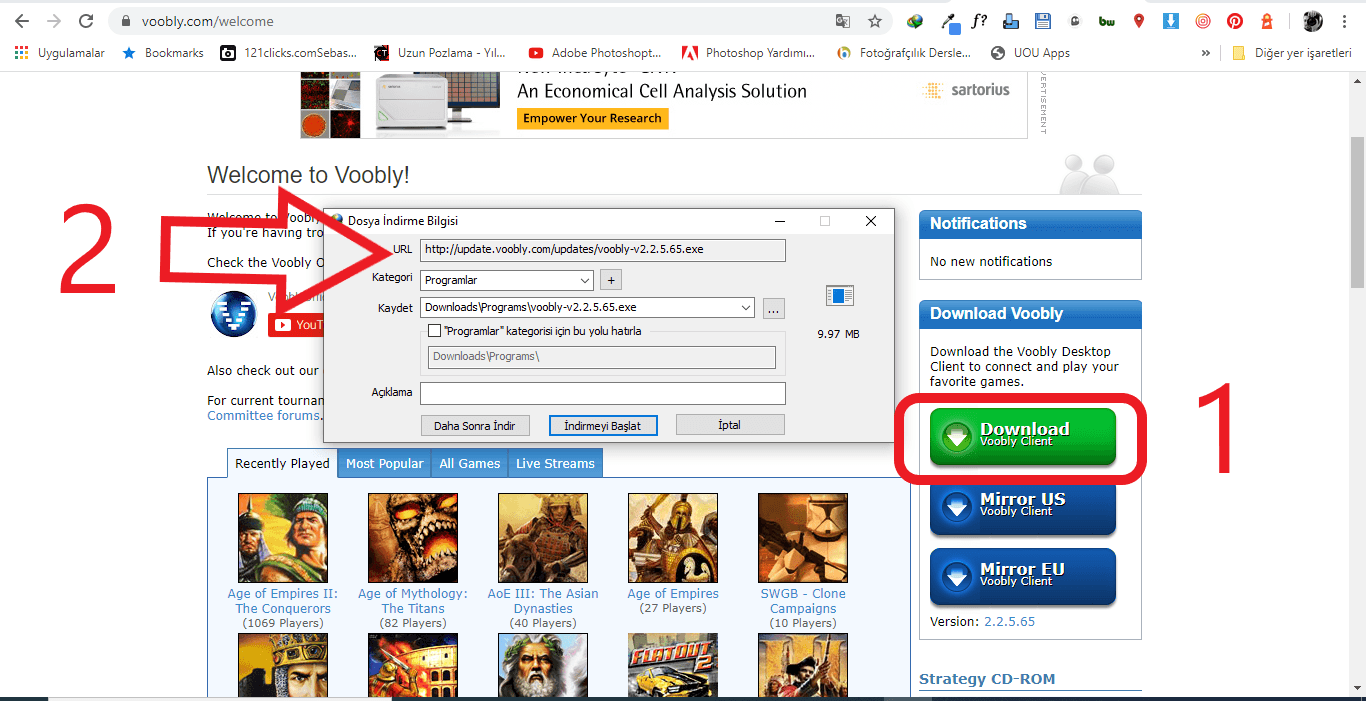Open the Ghostery ghost extension

click(x=1075, y=21)
